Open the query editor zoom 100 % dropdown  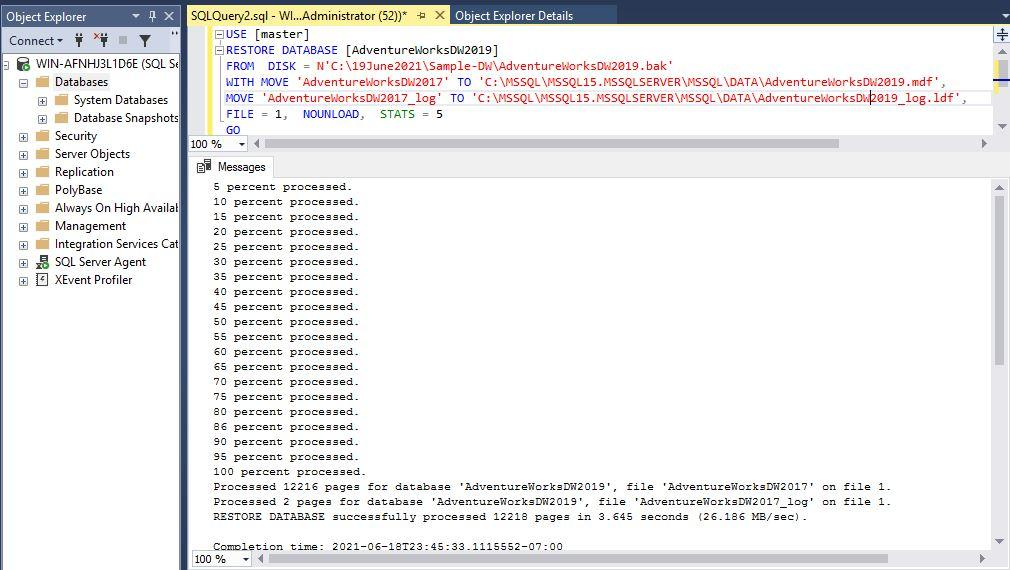click(242, 144)
